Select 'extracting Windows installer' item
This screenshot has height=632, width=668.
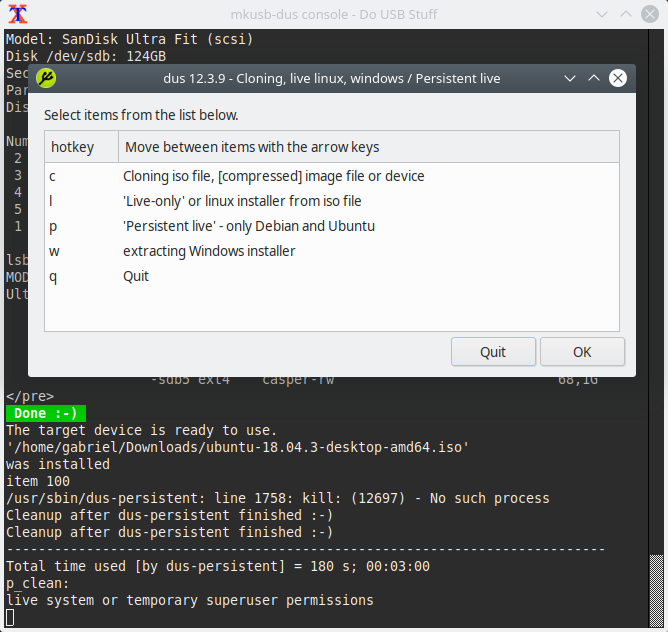(x=332, y=251)
